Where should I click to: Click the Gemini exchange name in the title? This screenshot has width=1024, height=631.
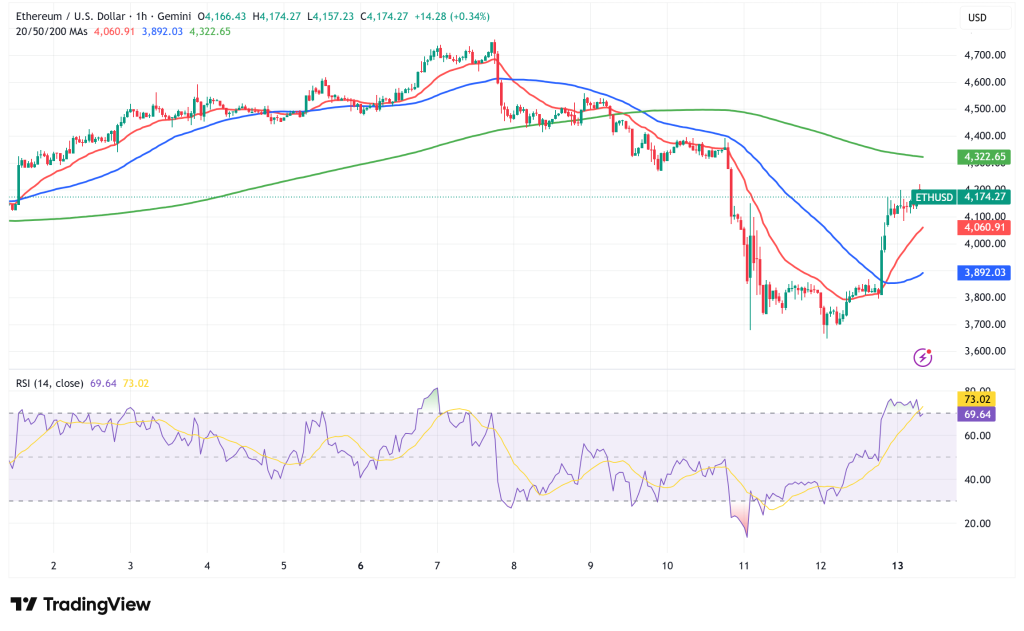[x=173, y=17]
